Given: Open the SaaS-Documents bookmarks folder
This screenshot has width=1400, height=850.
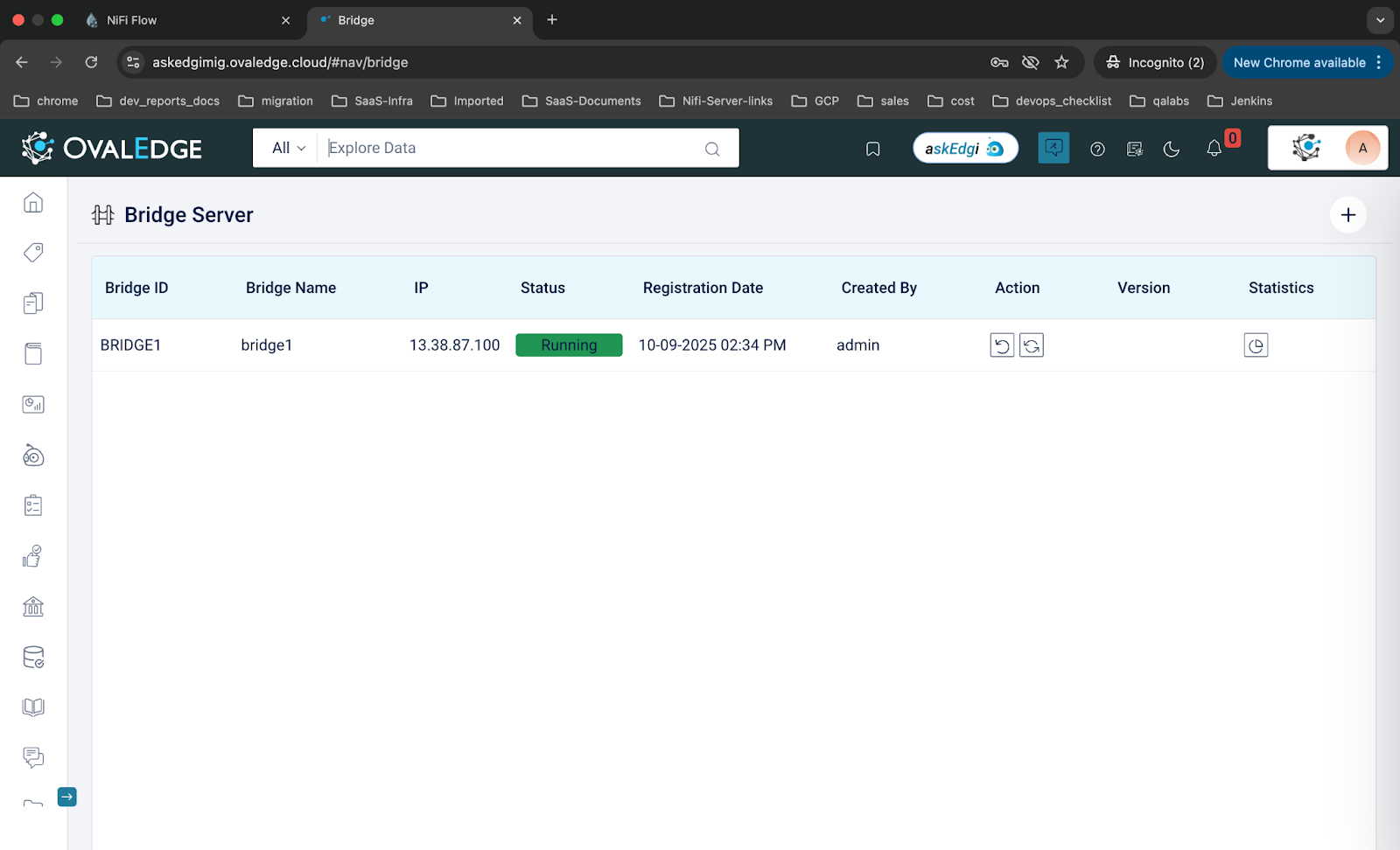Looking at the screenshot, I should (582, 101).
